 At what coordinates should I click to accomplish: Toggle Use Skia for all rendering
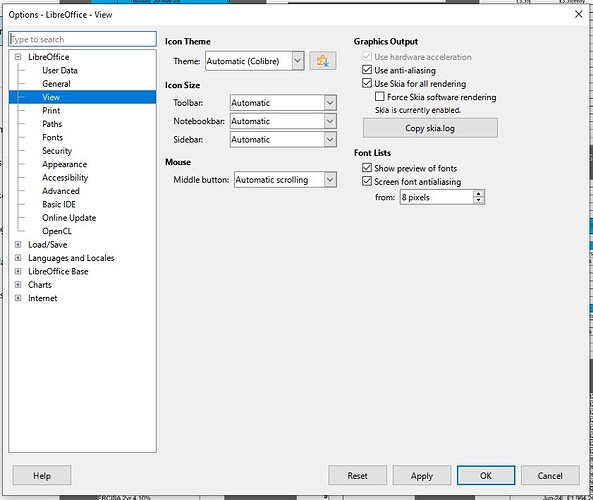pos(366,83)
